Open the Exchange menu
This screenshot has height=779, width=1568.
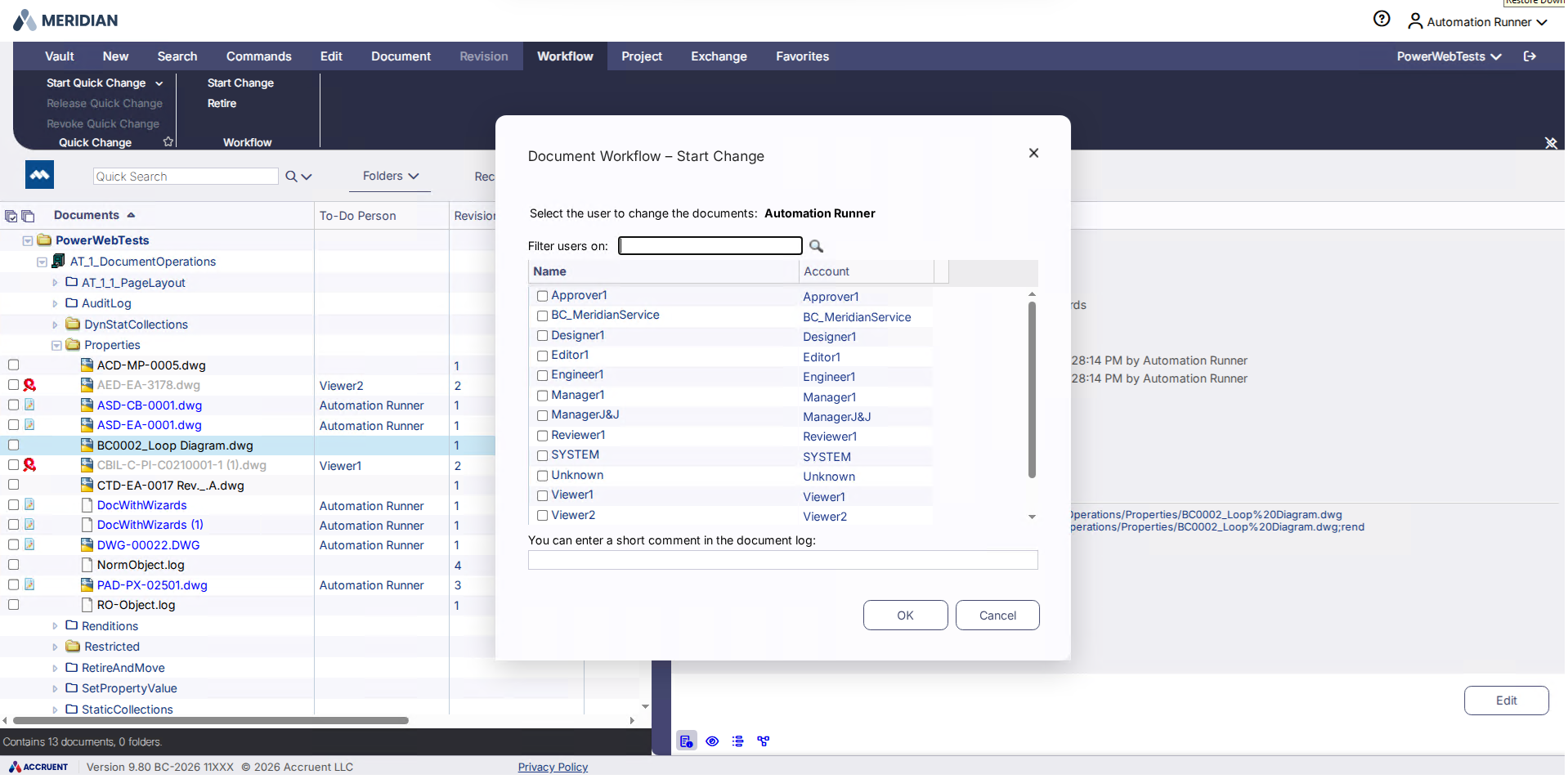[719, 56]
